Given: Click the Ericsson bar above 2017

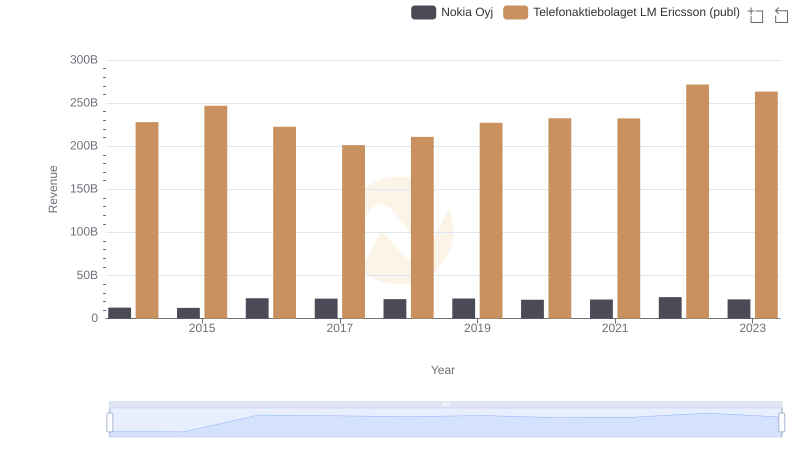Looking at the screenshot, I should click(353, 231).
